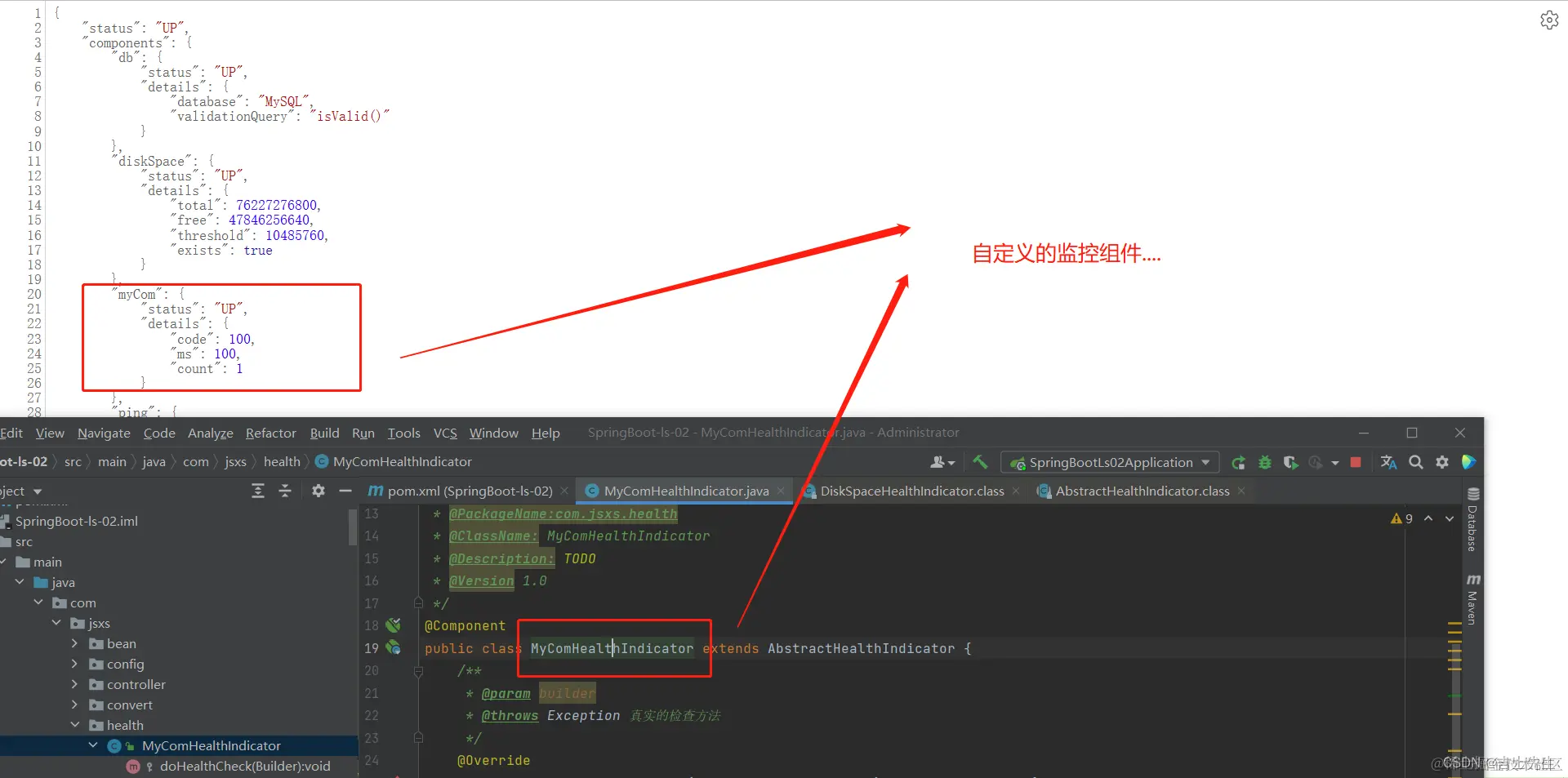Start debugging with the green bug icon
1568x778 pixels.
click(1265, 463)
